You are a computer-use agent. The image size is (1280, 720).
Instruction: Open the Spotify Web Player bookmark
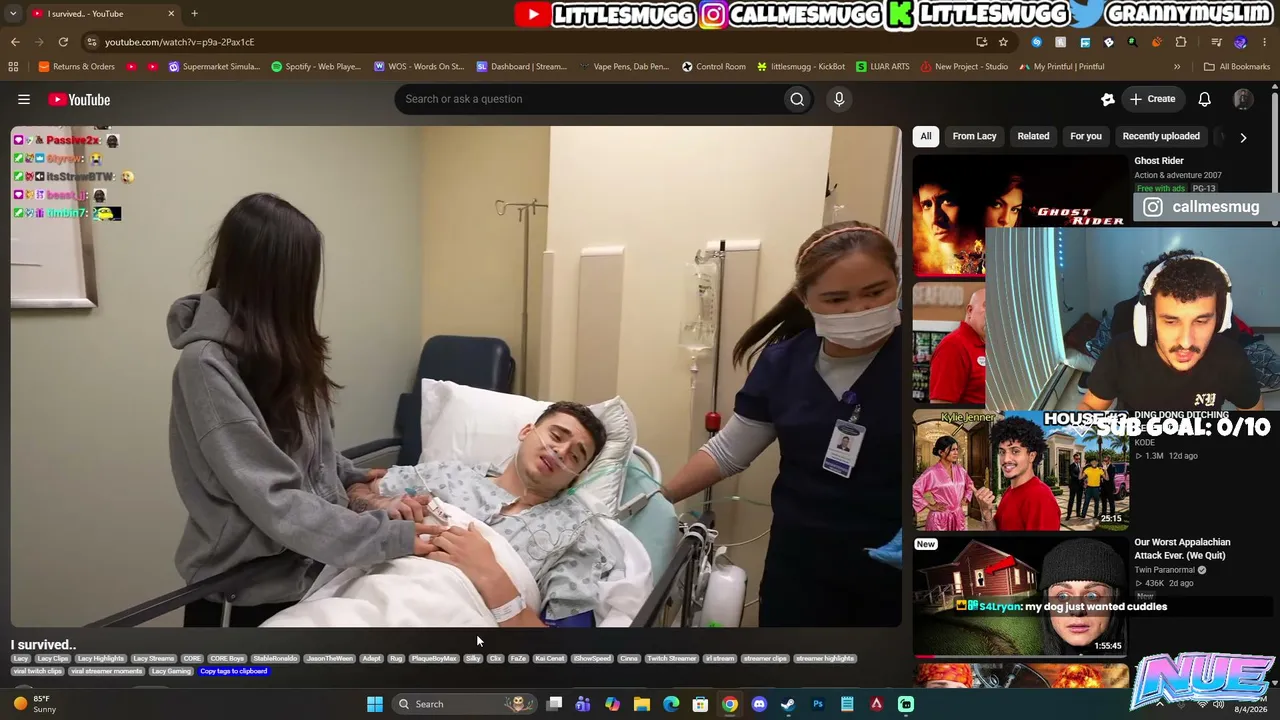point(316,67)
